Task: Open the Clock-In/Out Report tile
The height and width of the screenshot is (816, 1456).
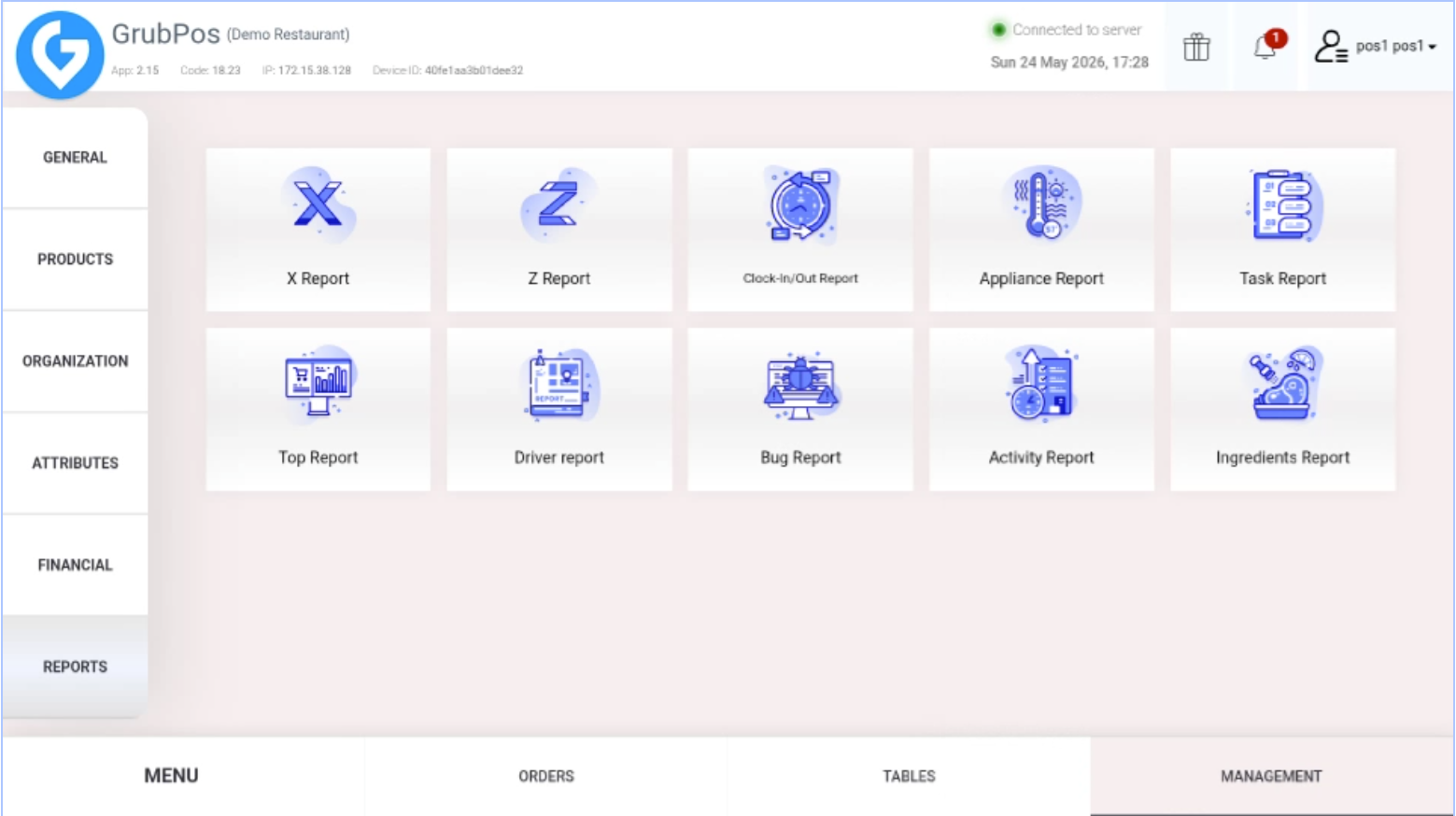Action: click(800, 230)
